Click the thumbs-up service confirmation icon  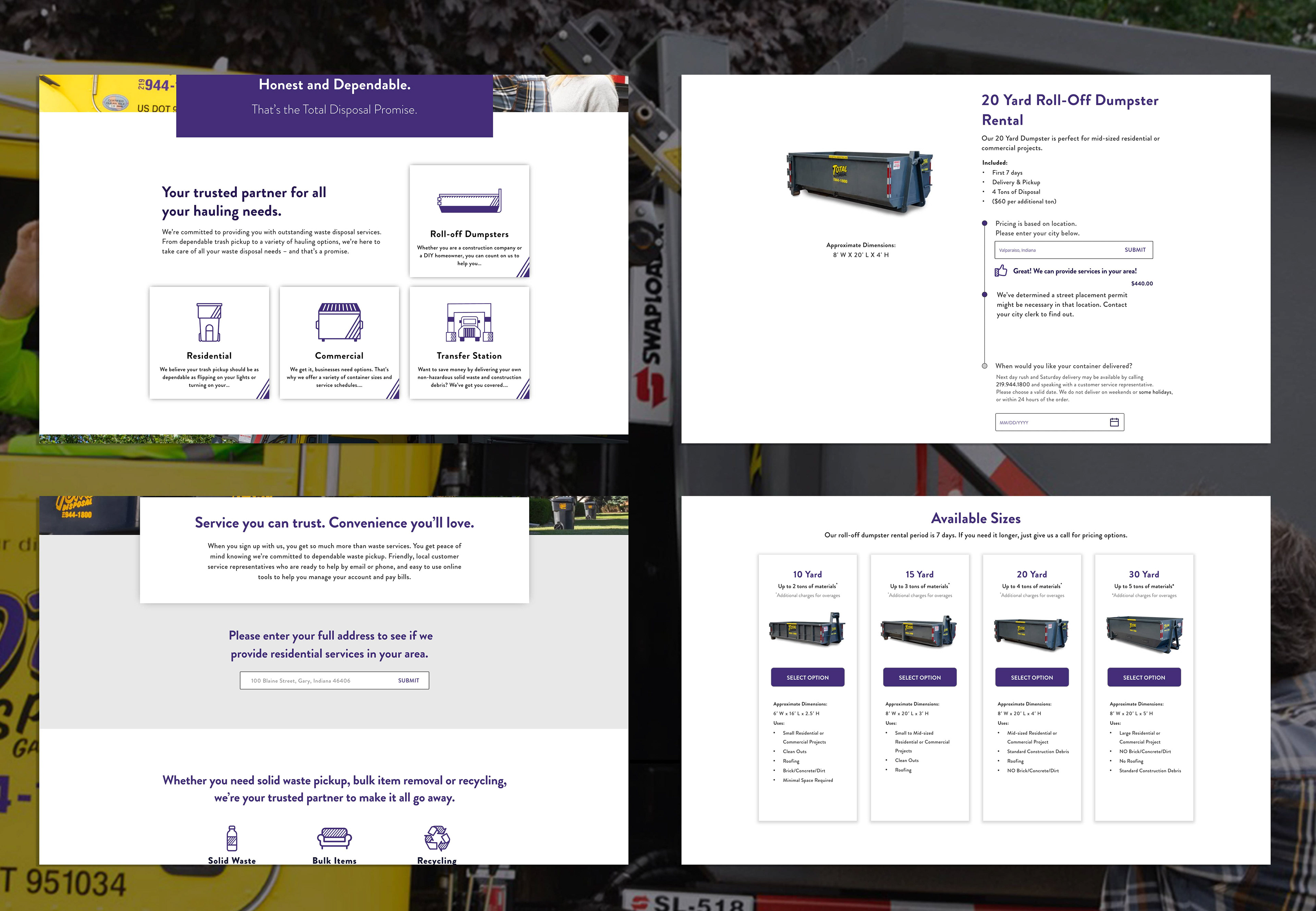pyautogui.click(x=1001, y=270)
